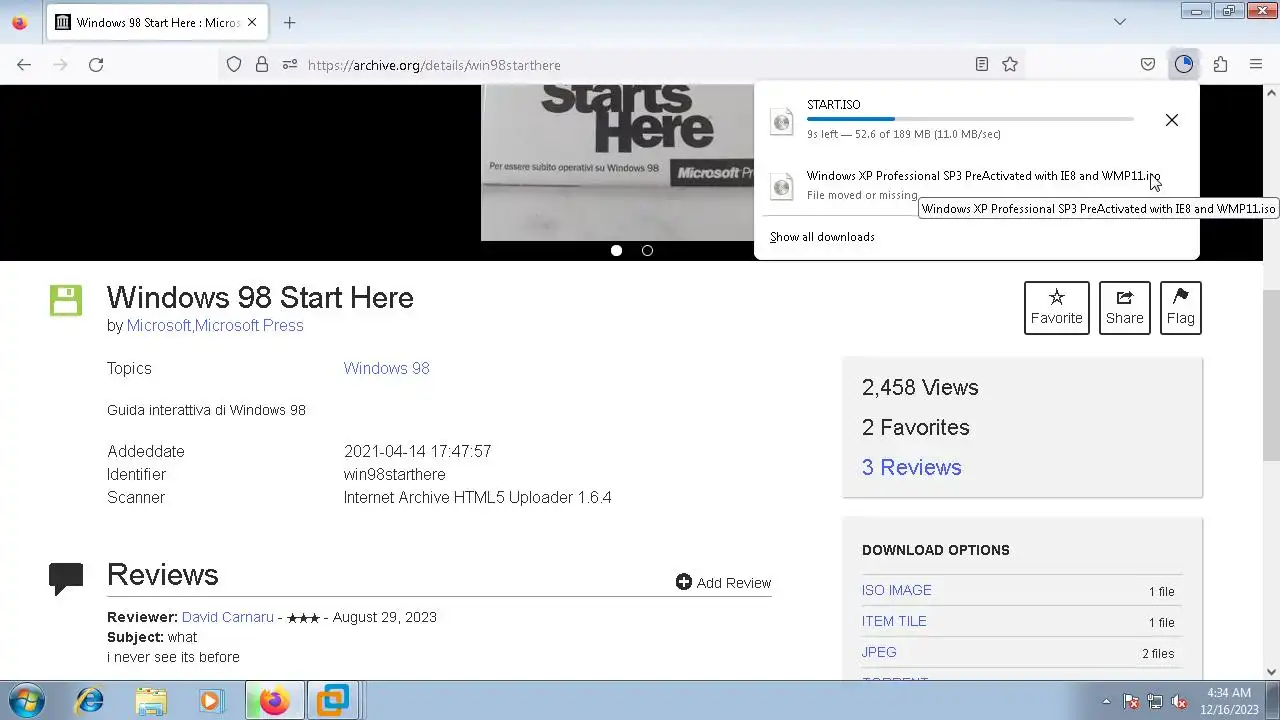Open the Windows Start menu
Image resolution: width=1280 pixels, height=720 pixels.
click(x=26, y=700)
